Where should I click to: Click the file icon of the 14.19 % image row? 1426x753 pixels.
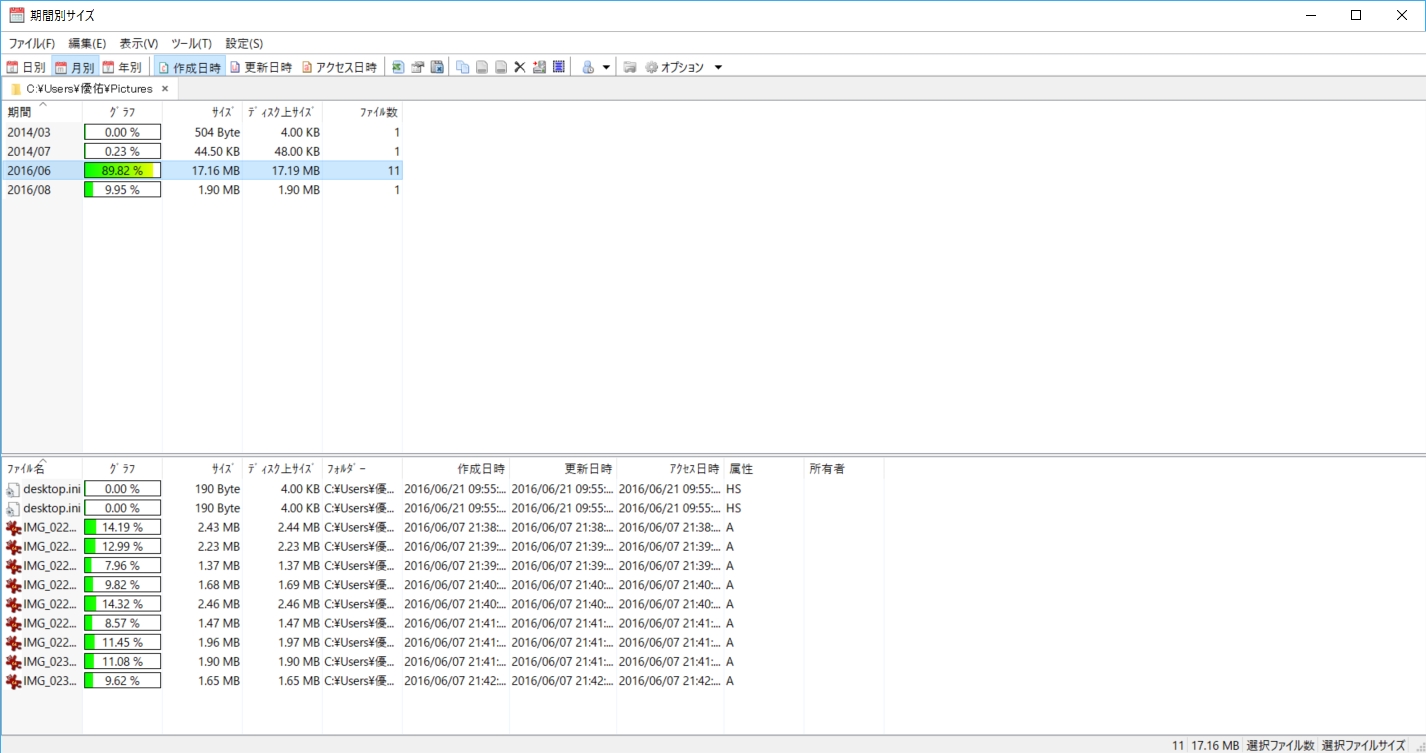click(13, 527)
